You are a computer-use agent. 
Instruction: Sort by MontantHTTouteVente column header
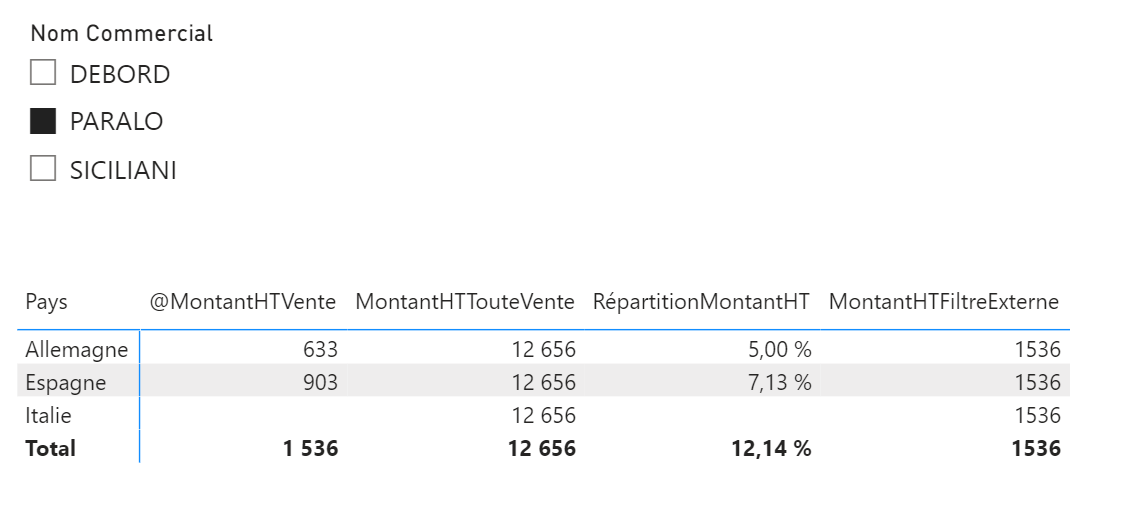465,302
